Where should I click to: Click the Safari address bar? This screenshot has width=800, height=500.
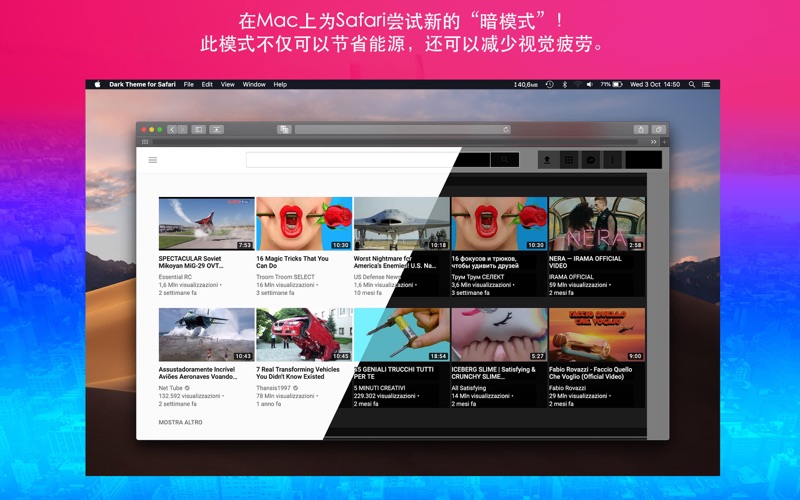(403, 130)
